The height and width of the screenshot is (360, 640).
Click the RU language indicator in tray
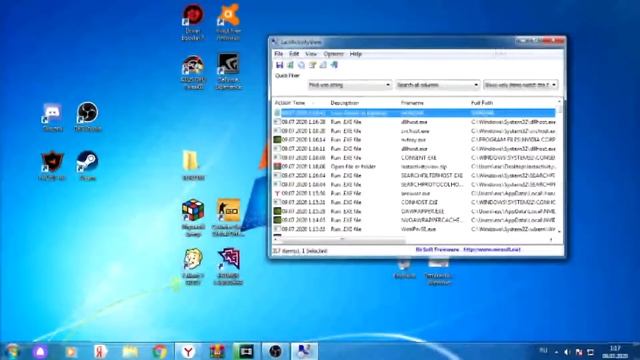pyautogui.click(x=543, y=351)
